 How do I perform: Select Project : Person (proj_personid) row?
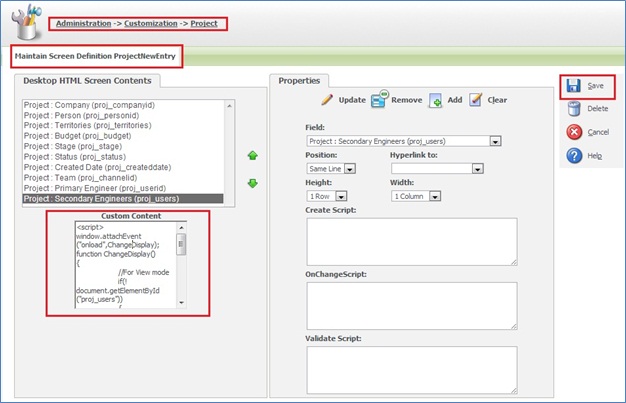[x=123, y=115]
